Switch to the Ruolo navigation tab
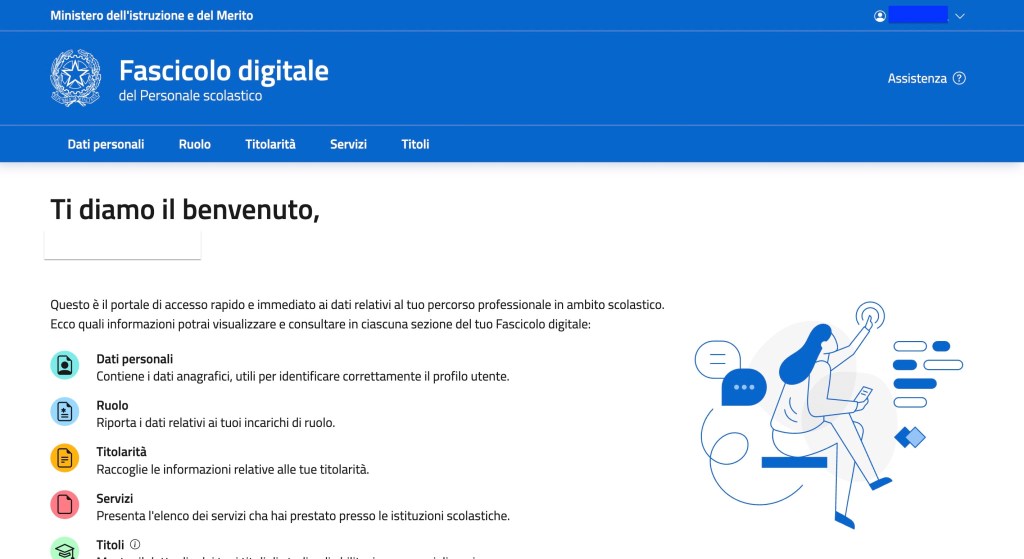The width and height of the screenshot is (1024, 559). (194, 144)
